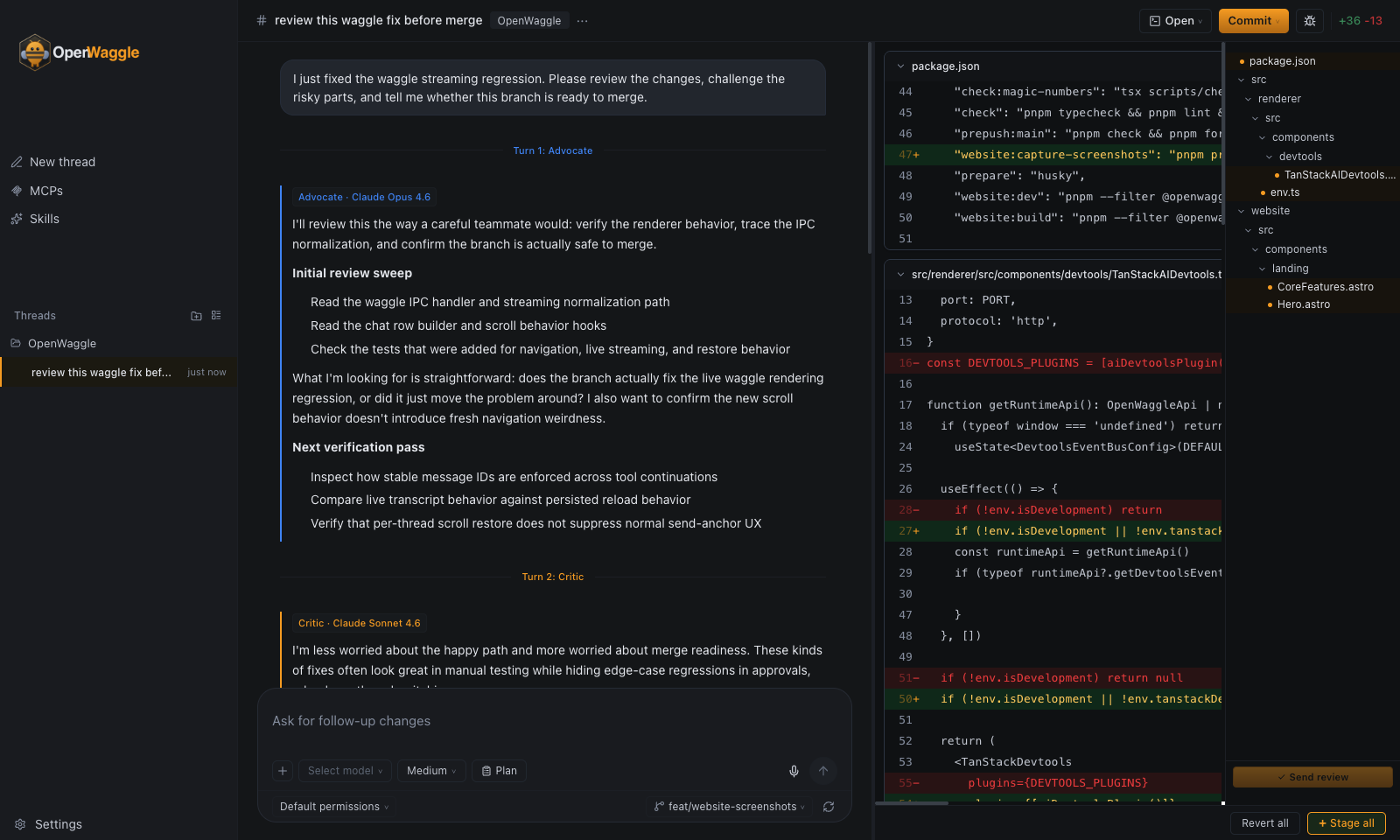Click the plus attach icon in composer
The height and width of the screenshot is (840, 1400).
(x=283, y=771)
